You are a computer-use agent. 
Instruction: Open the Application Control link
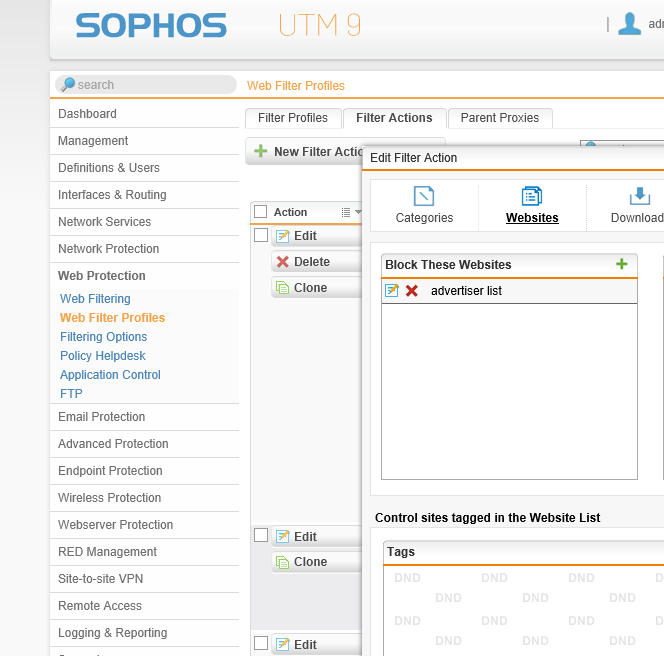pyautogui.click(x=110, y=375)
